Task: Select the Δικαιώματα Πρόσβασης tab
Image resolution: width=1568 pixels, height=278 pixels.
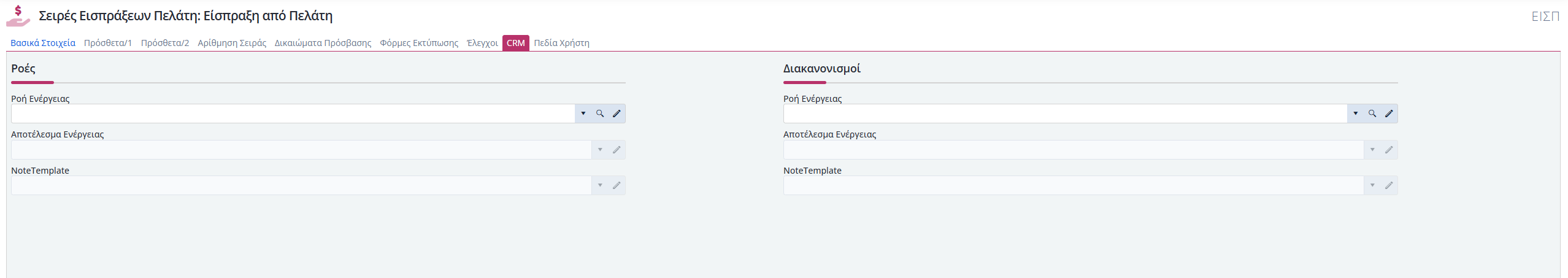Action: click(323, 43)
